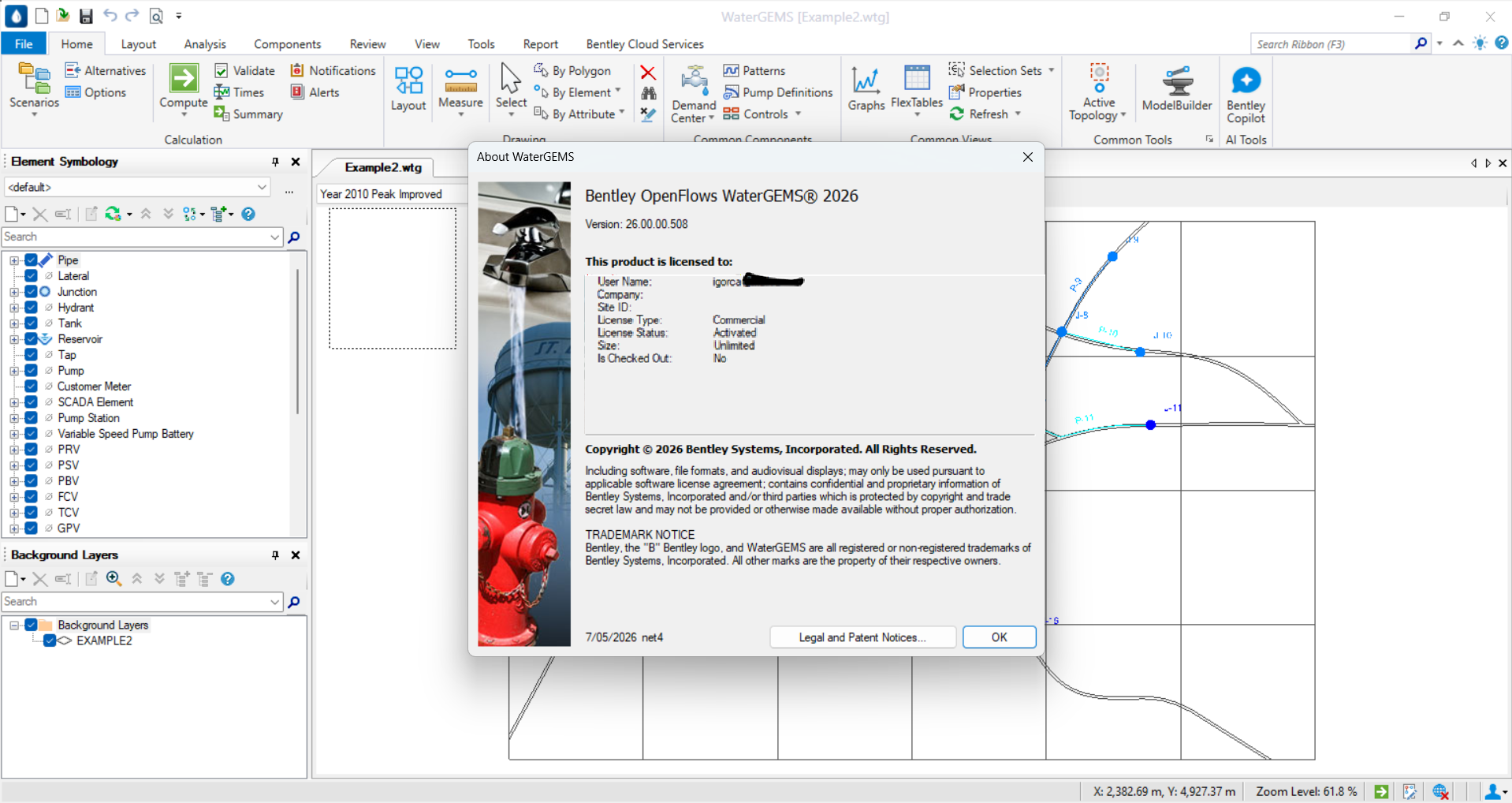This screenshot has width=1512, height=803.
Task: Click By Polygon selection option
Action: 572,70
